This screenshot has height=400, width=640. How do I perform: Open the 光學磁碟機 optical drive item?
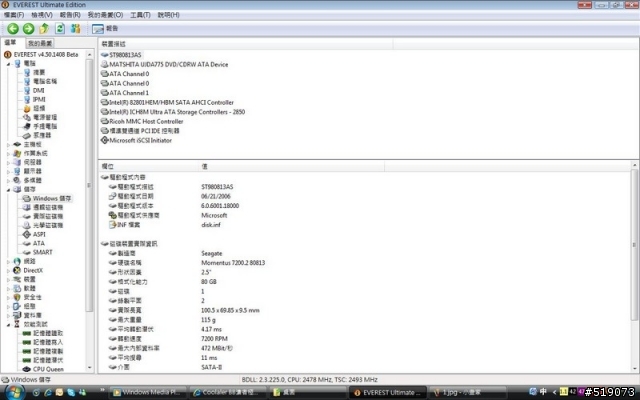(48, 225)
